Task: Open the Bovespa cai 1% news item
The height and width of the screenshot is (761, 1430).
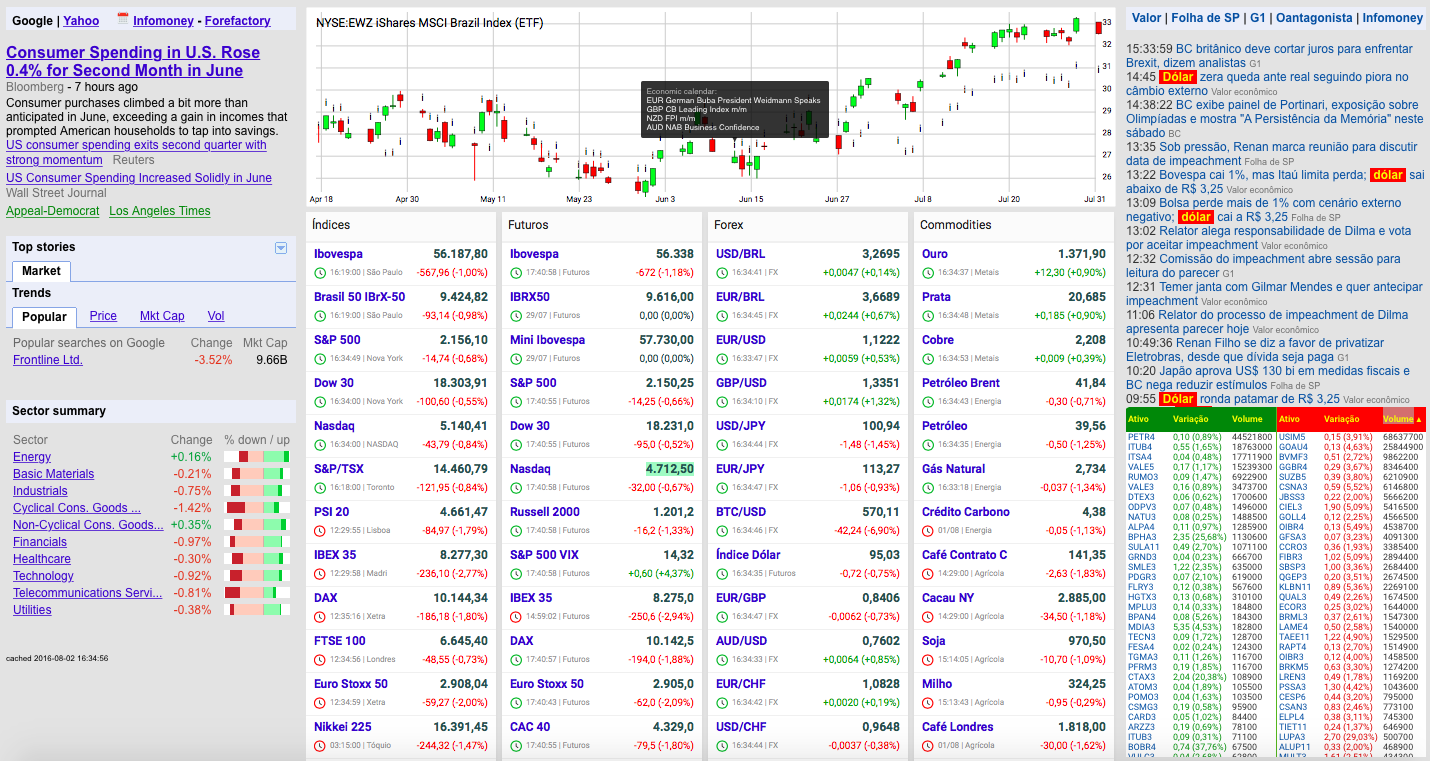Action: [1275, 182]
